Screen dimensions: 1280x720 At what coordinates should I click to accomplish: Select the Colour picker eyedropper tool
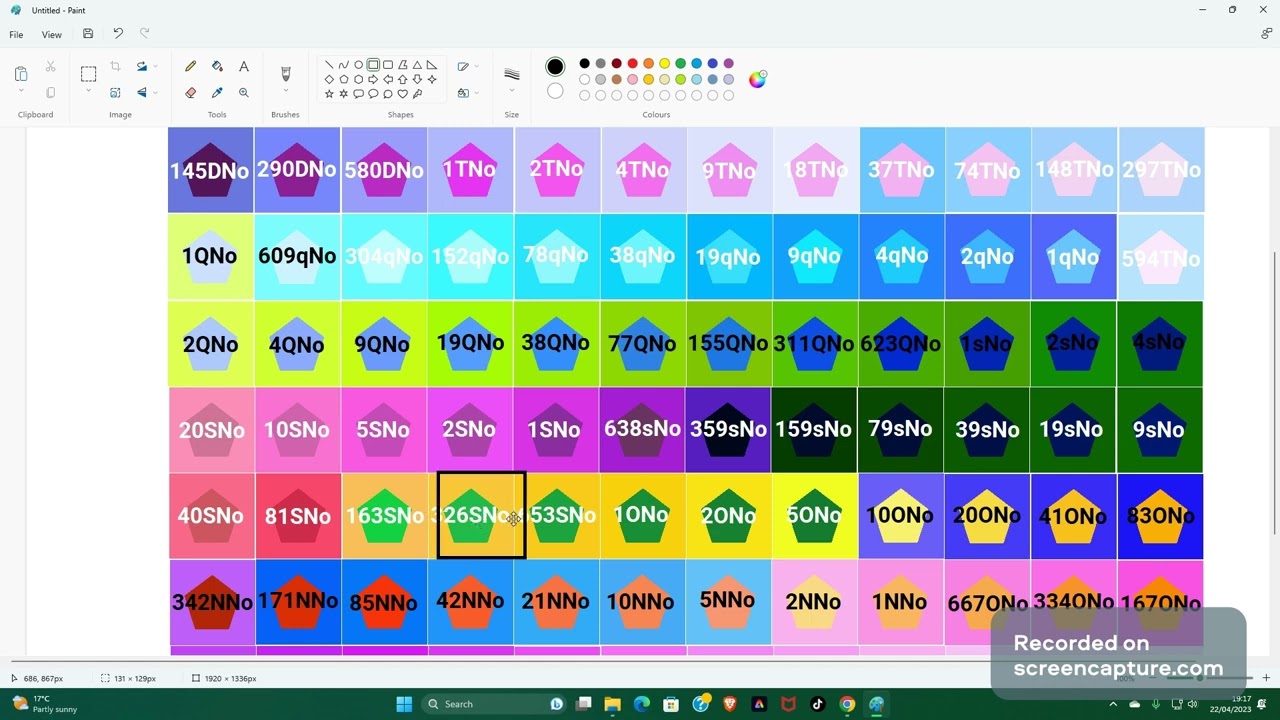[x=217, y=93]
